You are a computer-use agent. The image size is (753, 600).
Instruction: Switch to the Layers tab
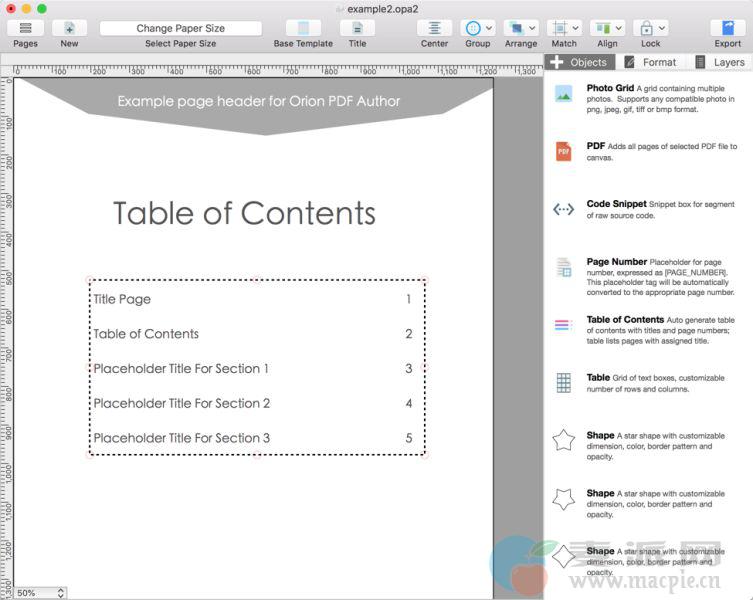(x=719, y=62)
